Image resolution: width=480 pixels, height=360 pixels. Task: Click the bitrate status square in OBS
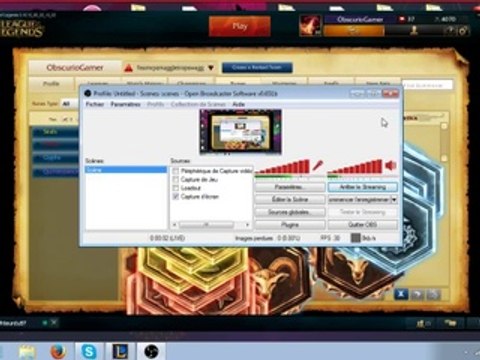356,238
